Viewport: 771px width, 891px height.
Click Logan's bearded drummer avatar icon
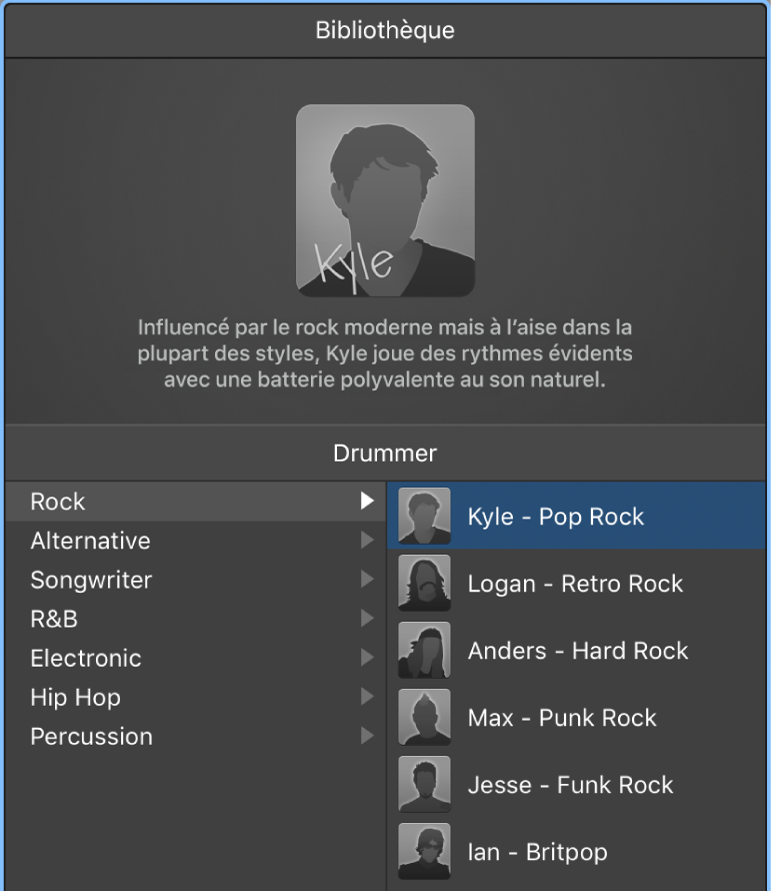click(x=424, y=583)
